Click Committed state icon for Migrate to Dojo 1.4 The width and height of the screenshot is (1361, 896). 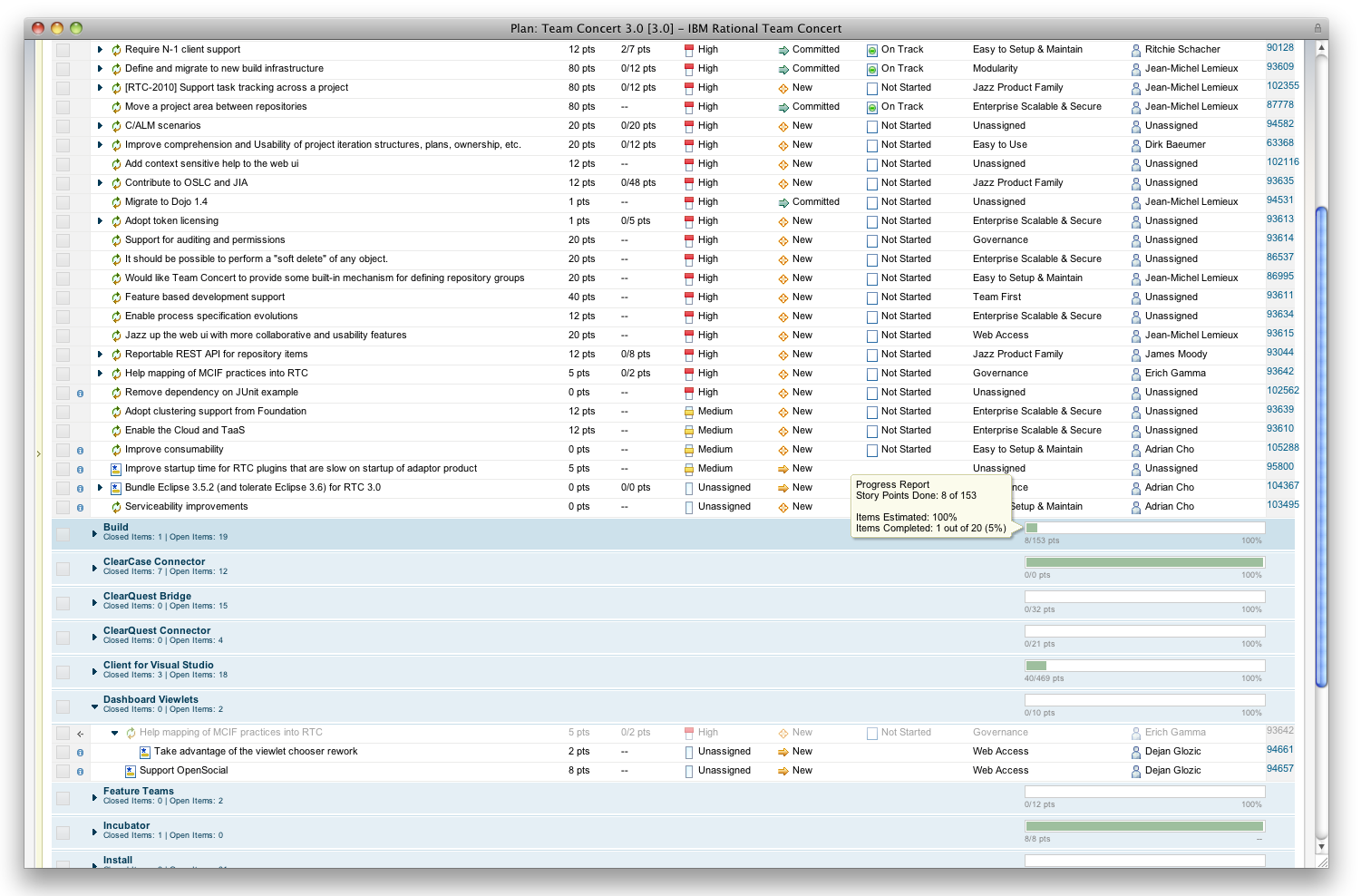tap(783, 202)
